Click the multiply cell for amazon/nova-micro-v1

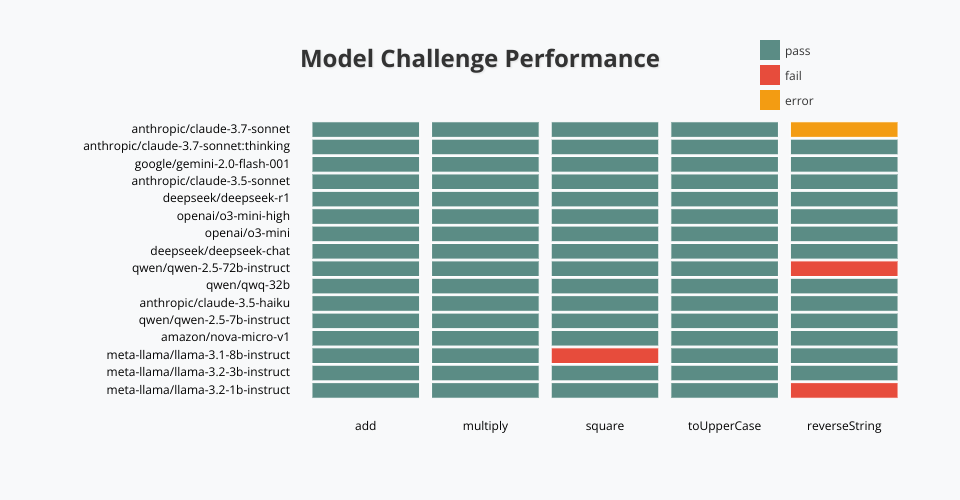(485, 338)
